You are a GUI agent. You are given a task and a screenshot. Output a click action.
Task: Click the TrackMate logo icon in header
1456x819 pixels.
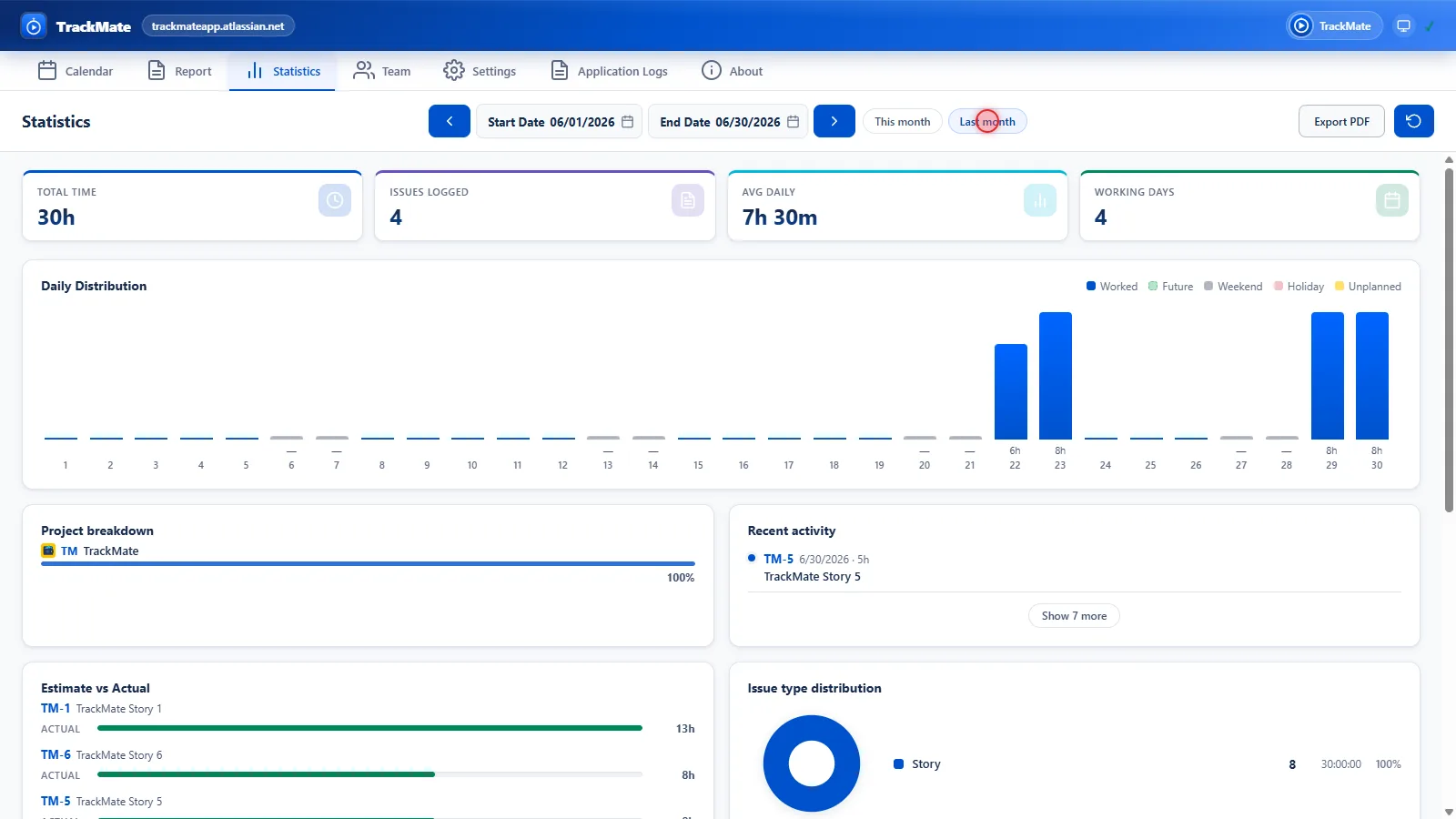[x=34, y=26]
